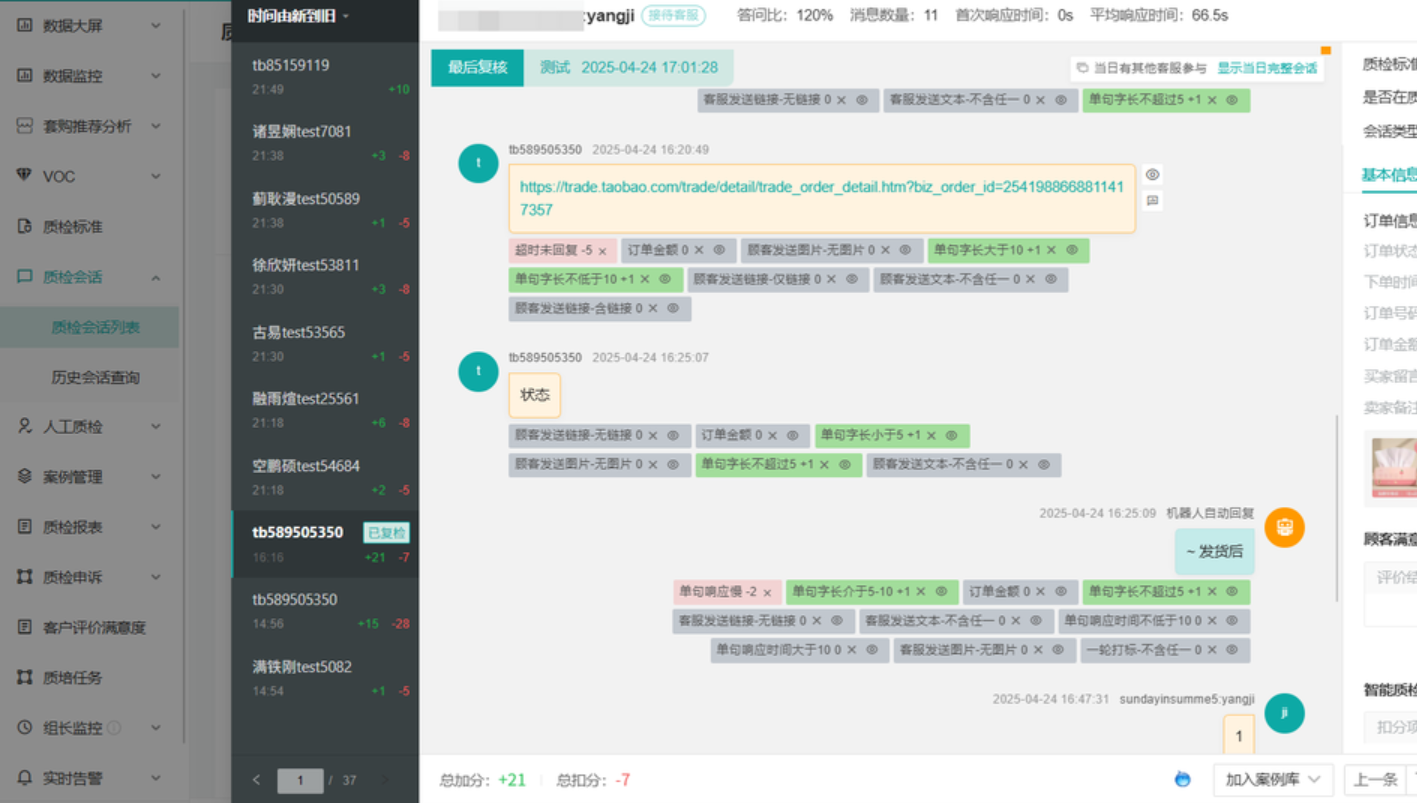The width and height of the screenshot is (1417, 803).
Task: Click the 显示当日完整会话 link
Action: point(1266,68)
